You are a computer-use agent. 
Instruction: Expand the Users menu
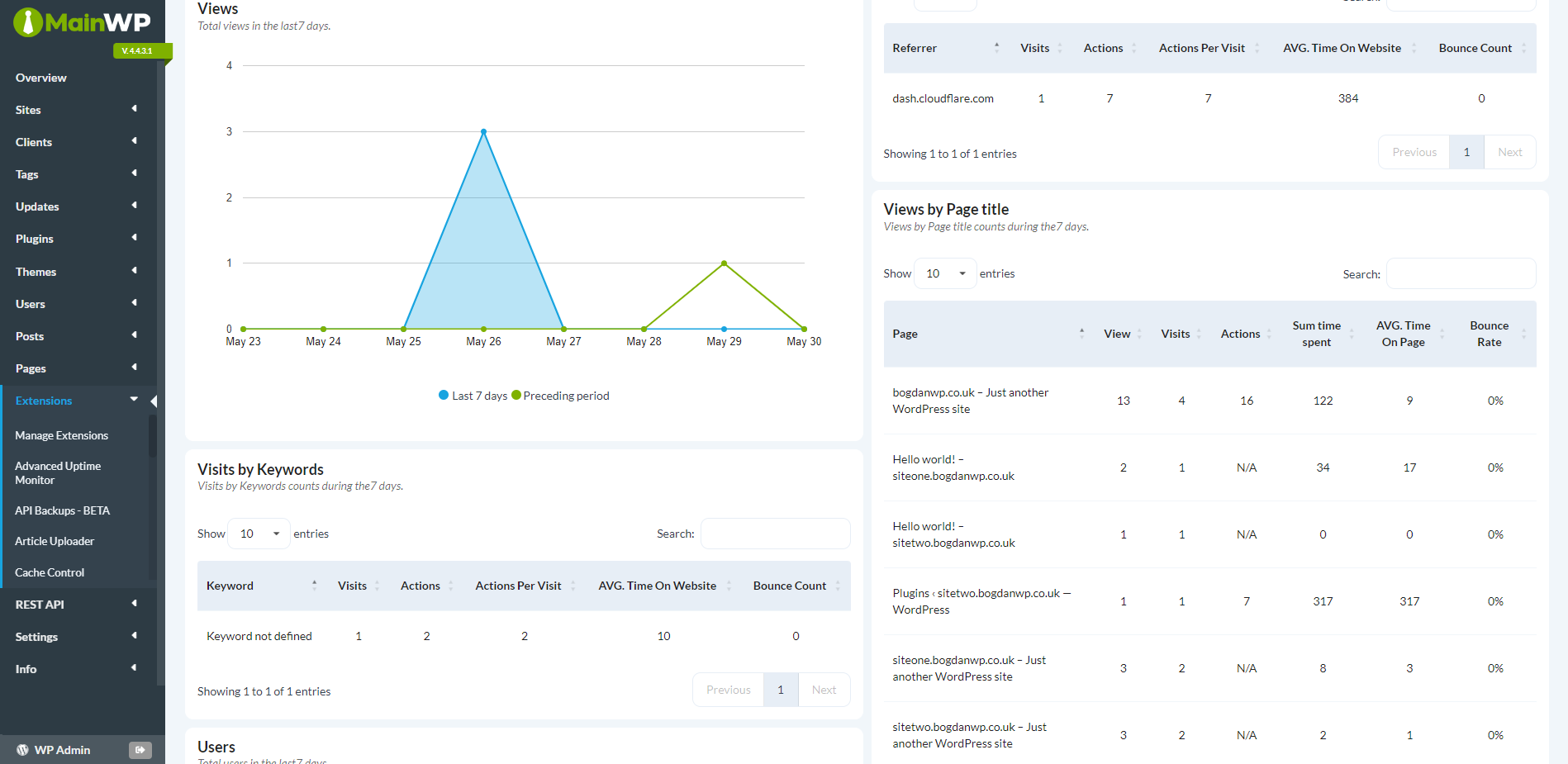coord(78,304)
